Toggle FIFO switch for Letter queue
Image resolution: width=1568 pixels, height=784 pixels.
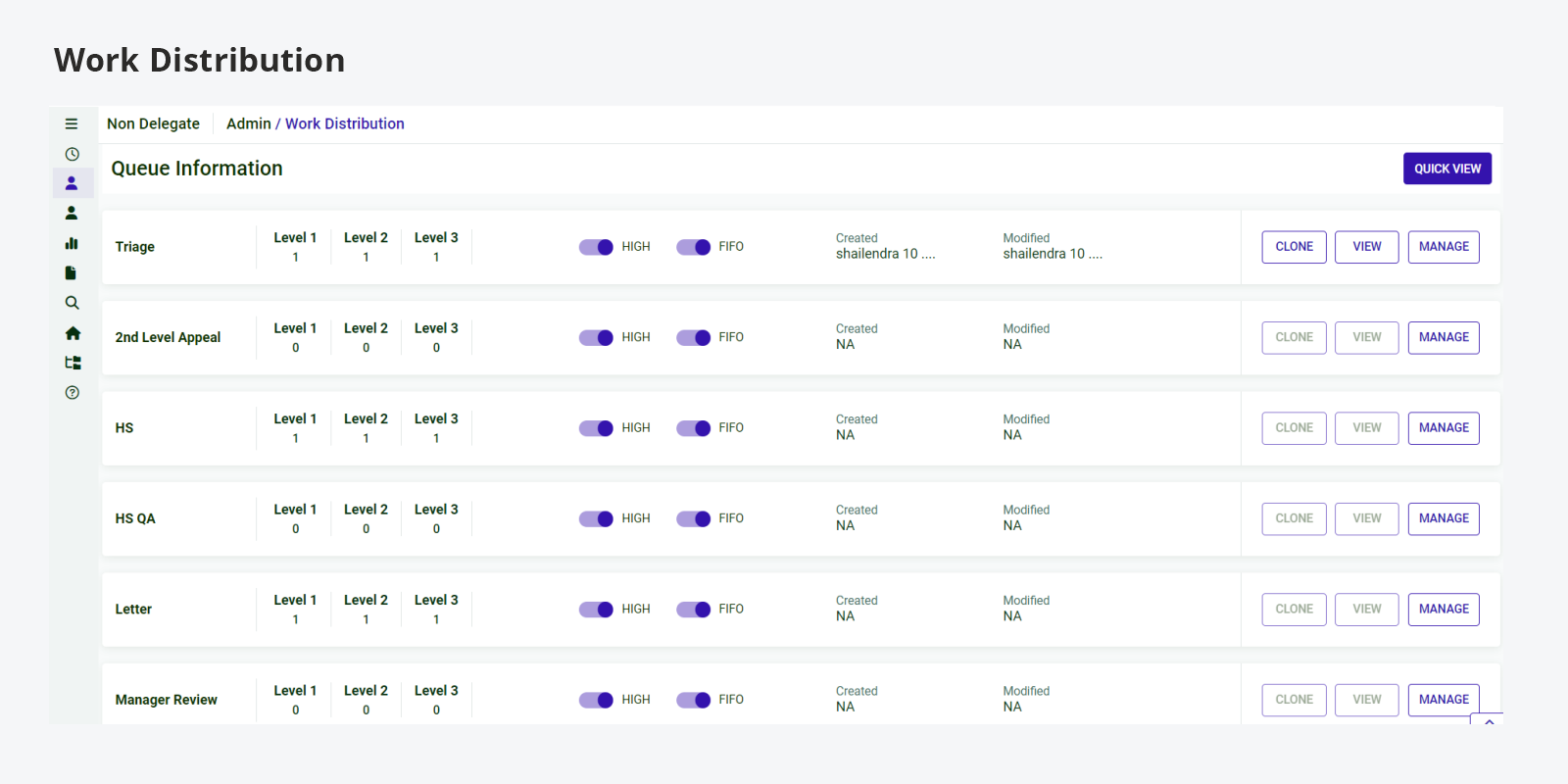(x=694, y=610)
